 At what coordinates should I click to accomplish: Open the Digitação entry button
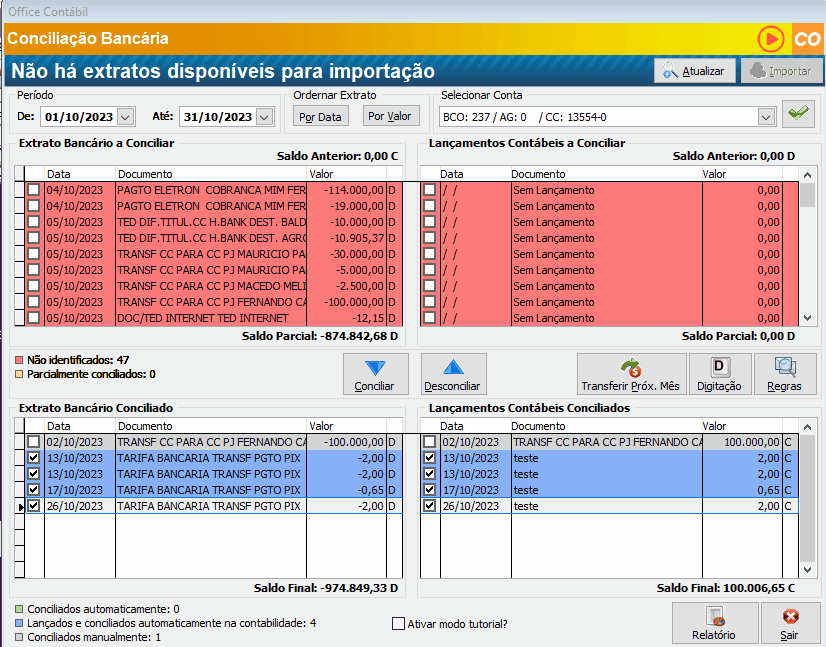click(x=718, y=374)
